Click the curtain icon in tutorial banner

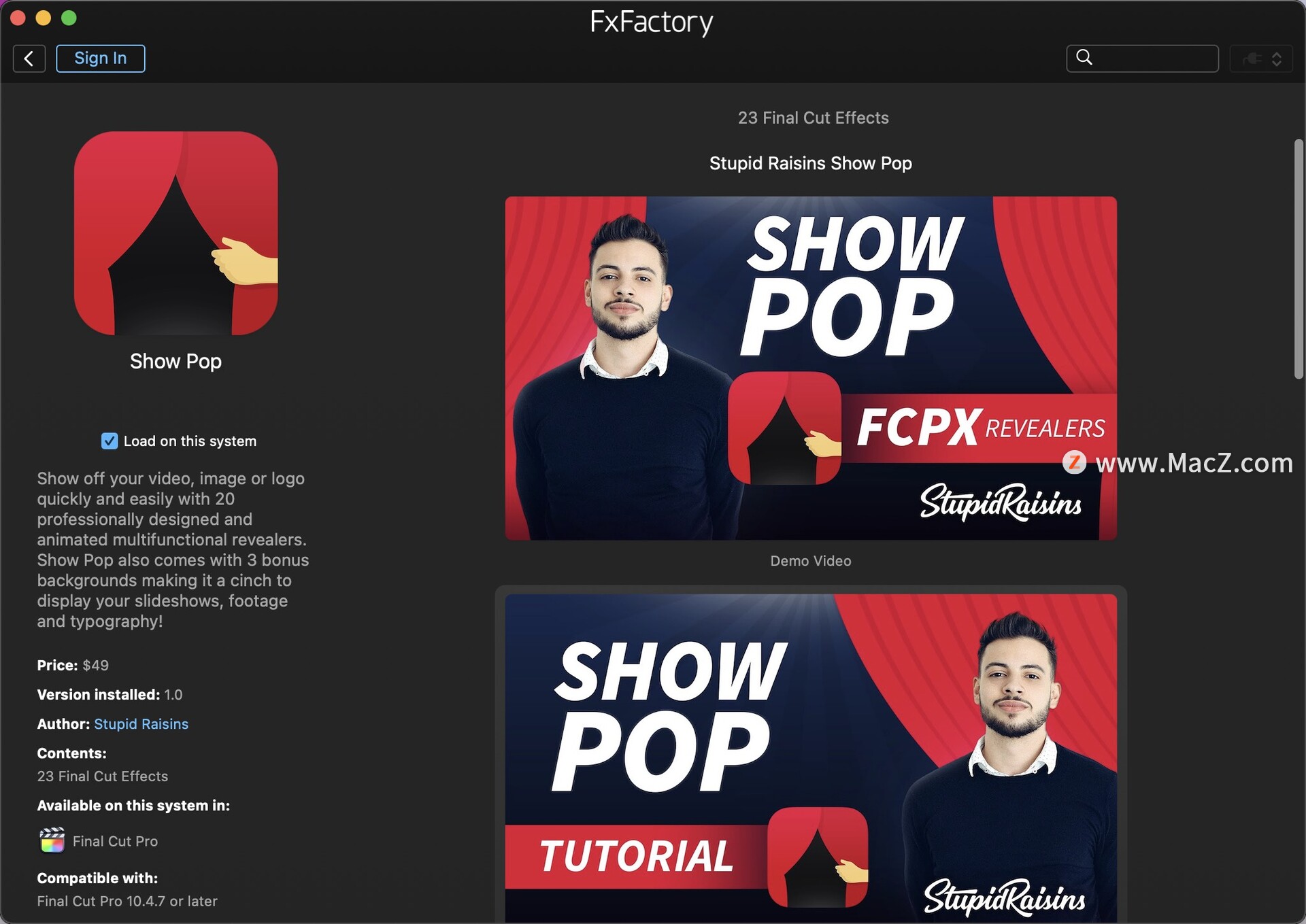click(817, 857)
